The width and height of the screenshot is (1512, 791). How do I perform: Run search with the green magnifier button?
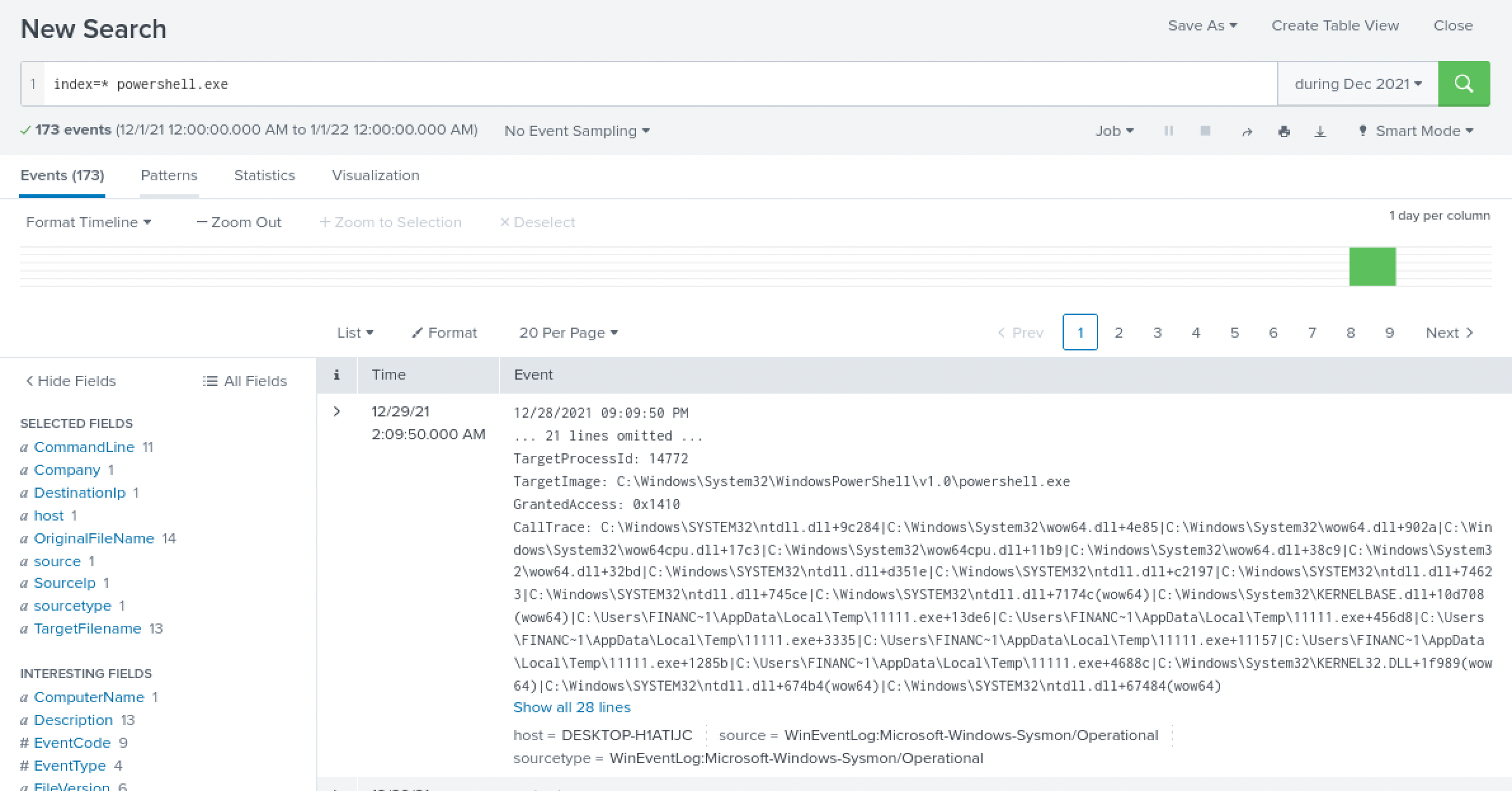pos(1464,84)
